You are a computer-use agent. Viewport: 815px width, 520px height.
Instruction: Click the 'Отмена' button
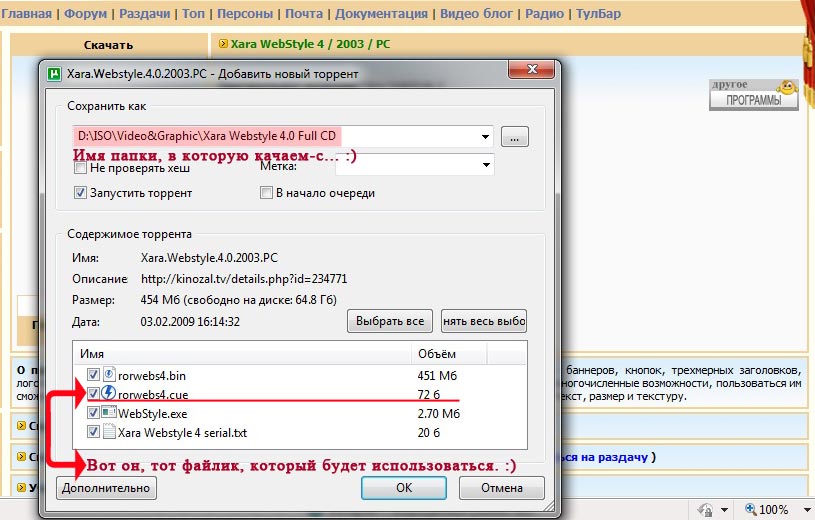(x=502, y=488)
